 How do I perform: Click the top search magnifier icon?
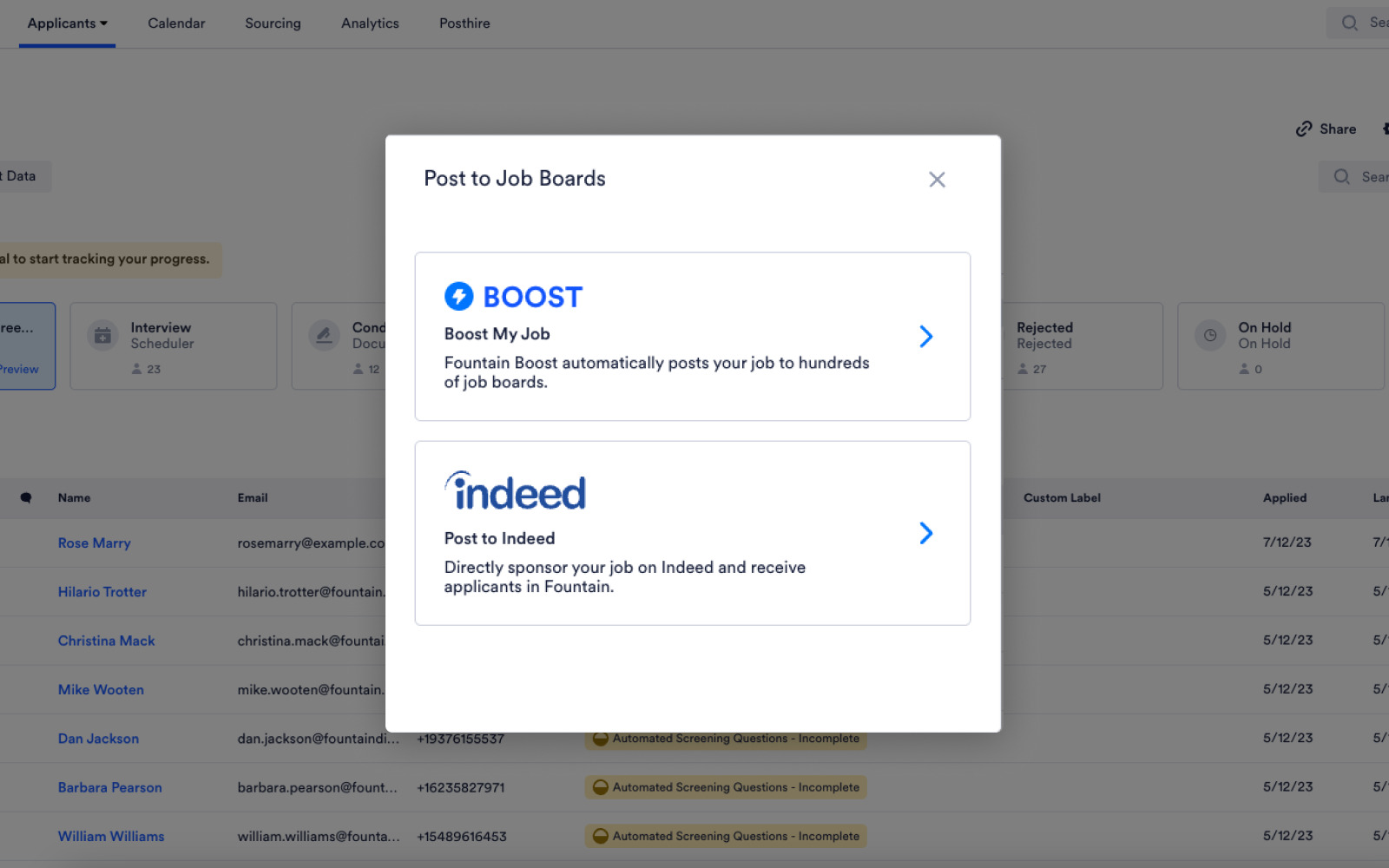[x=1349, y=23]
